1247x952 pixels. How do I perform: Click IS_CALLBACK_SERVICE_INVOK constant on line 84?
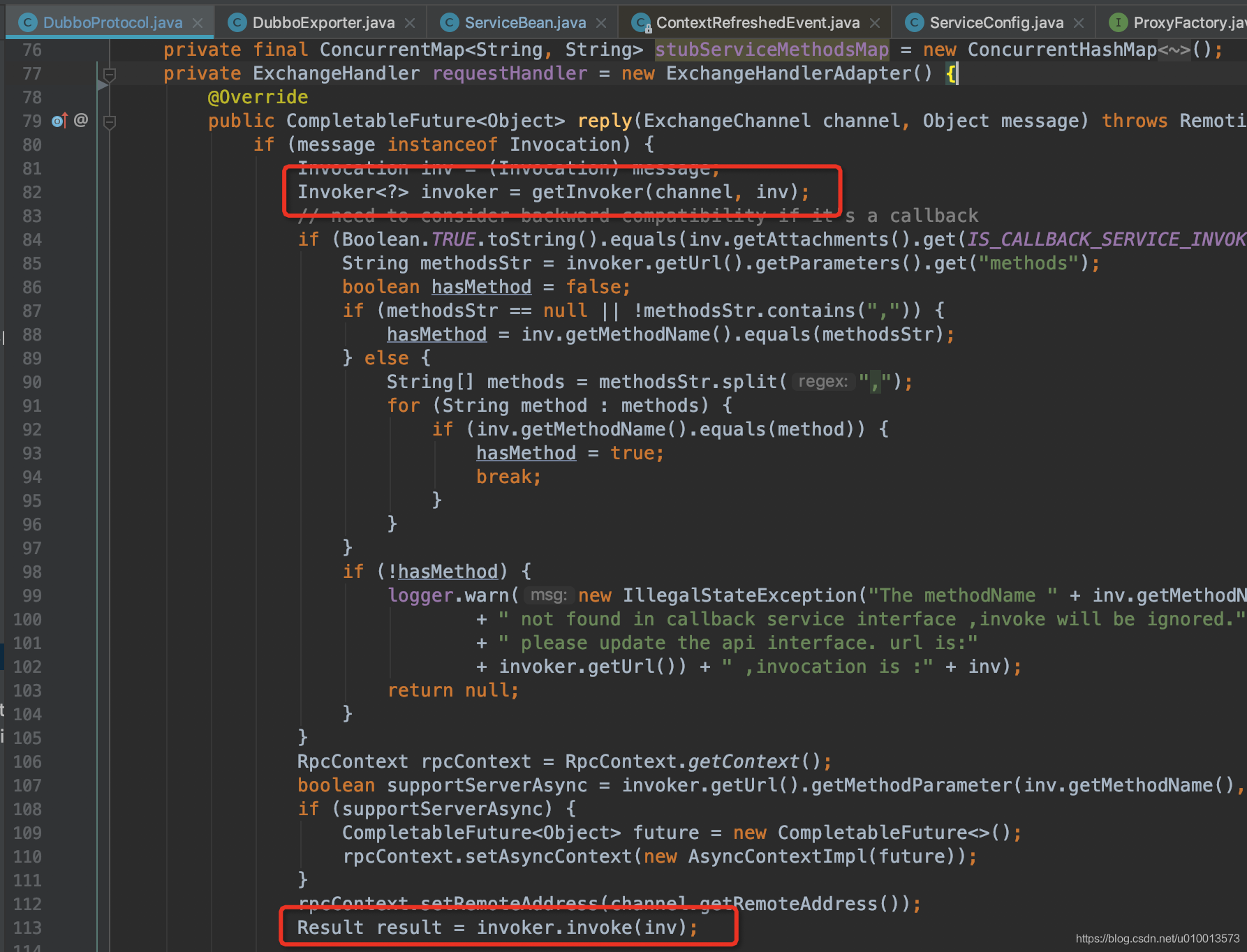[x=1106, y=239]
